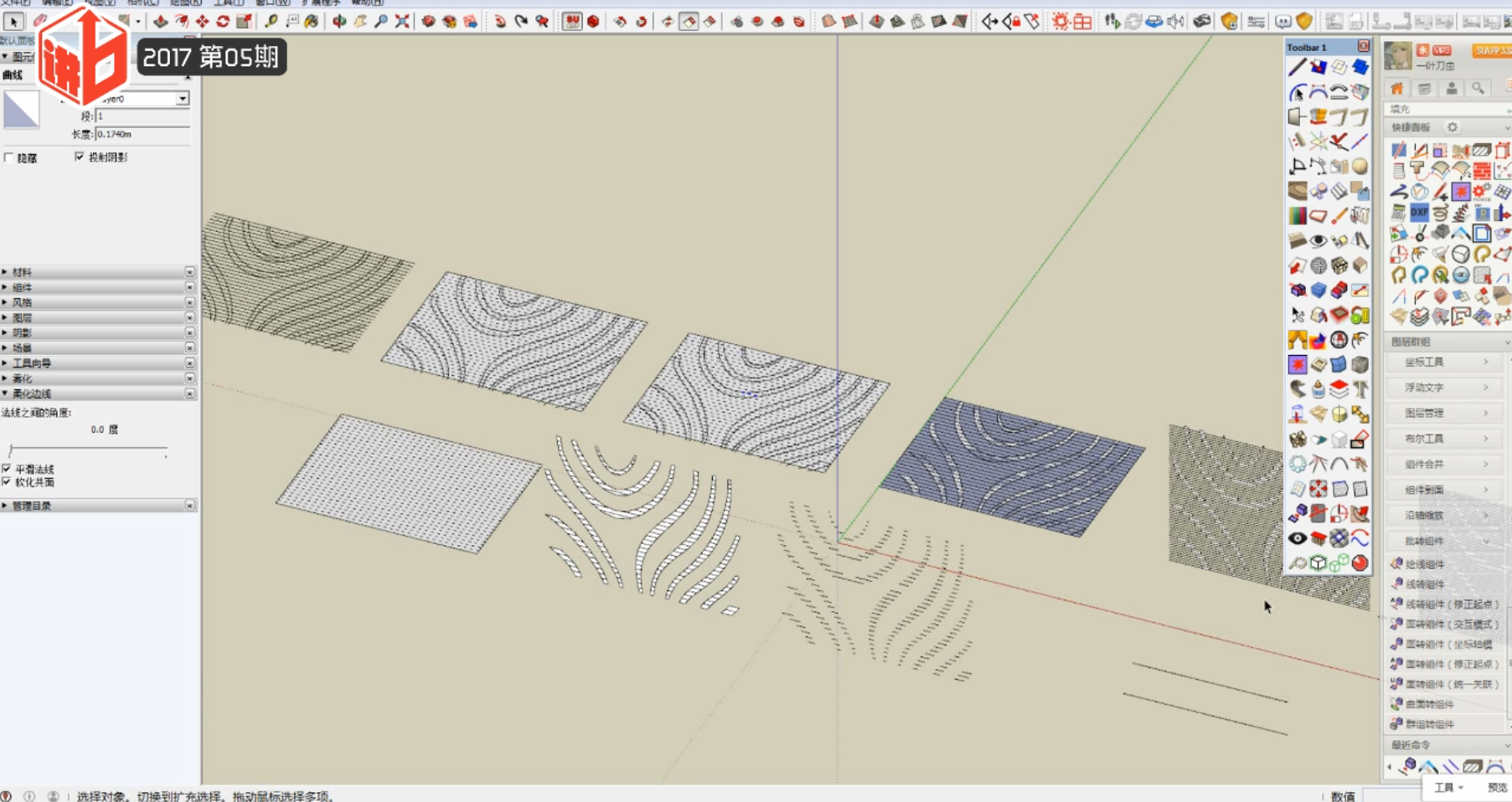Click the 段 segments input field

(x=142, y=116)
